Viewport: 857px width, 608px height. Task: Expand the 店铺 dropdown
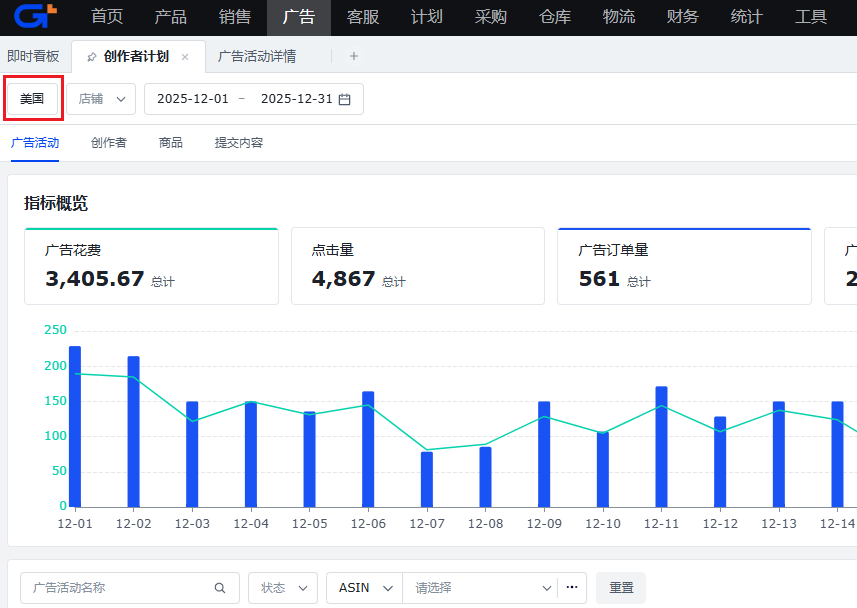tap(101, 99)
